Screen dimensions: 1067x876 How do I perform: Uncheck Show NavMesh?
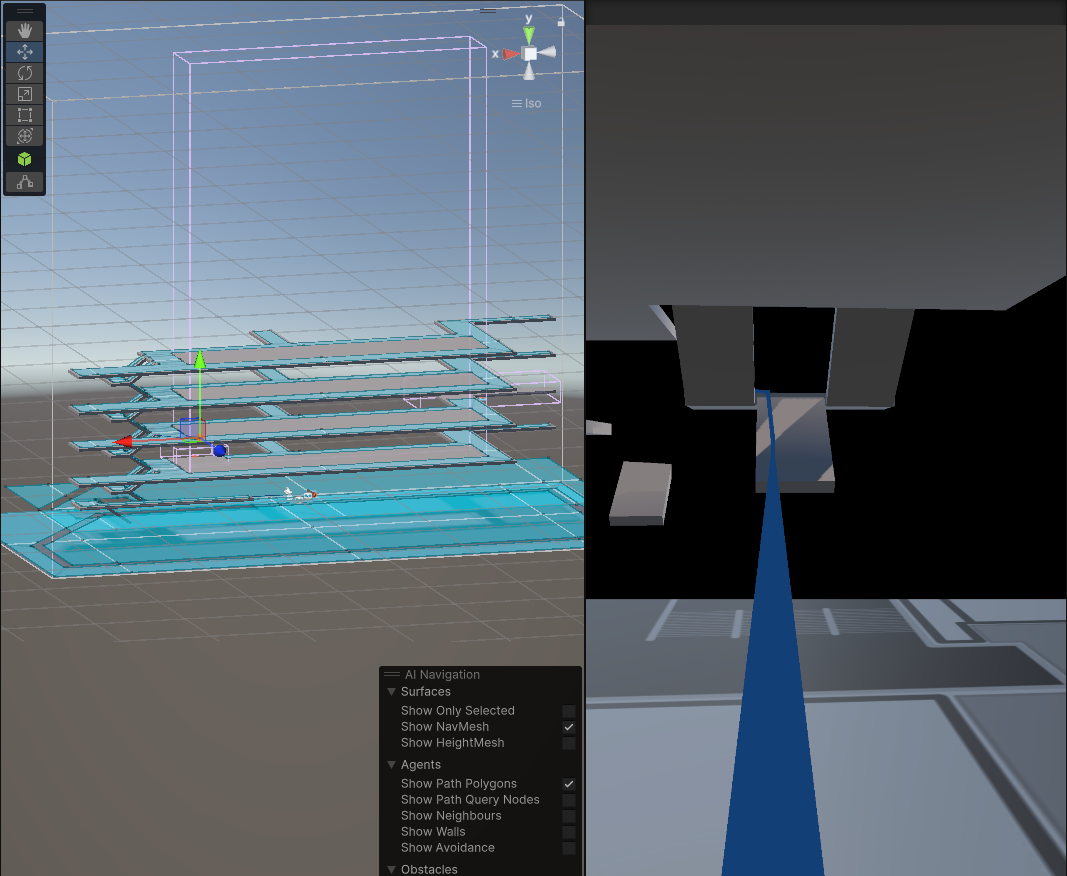[569, 727]
